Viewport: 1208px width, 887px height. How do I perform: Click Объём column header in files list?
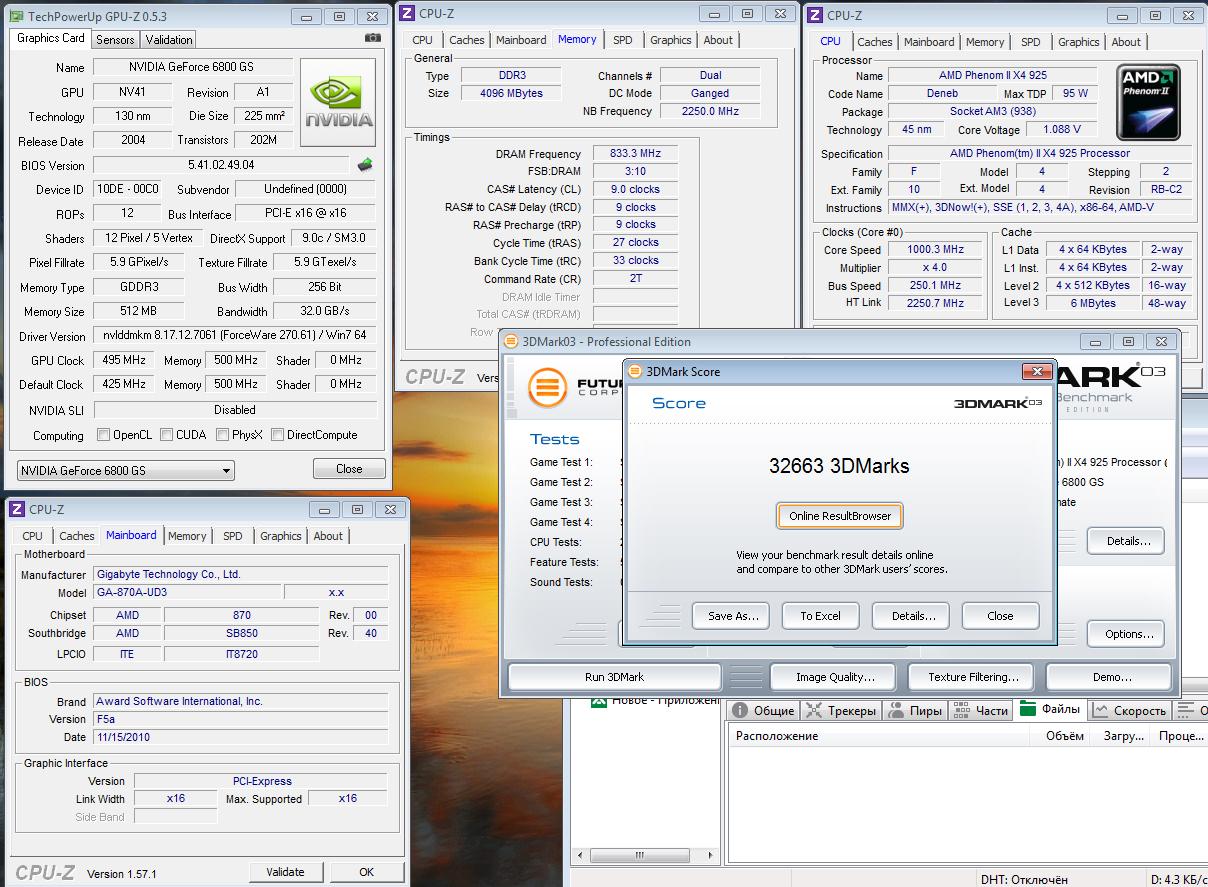click(1062, 736)
